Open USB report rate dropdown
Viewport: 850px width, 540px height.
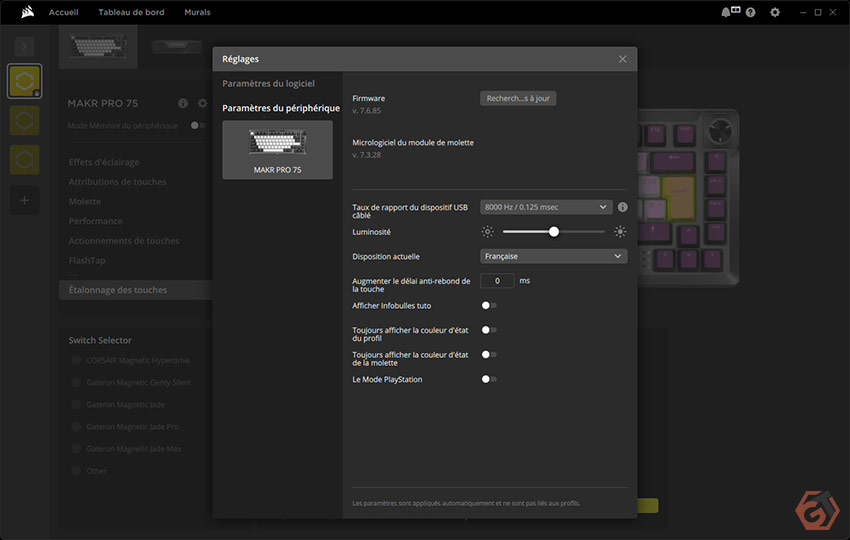(546, 207)
